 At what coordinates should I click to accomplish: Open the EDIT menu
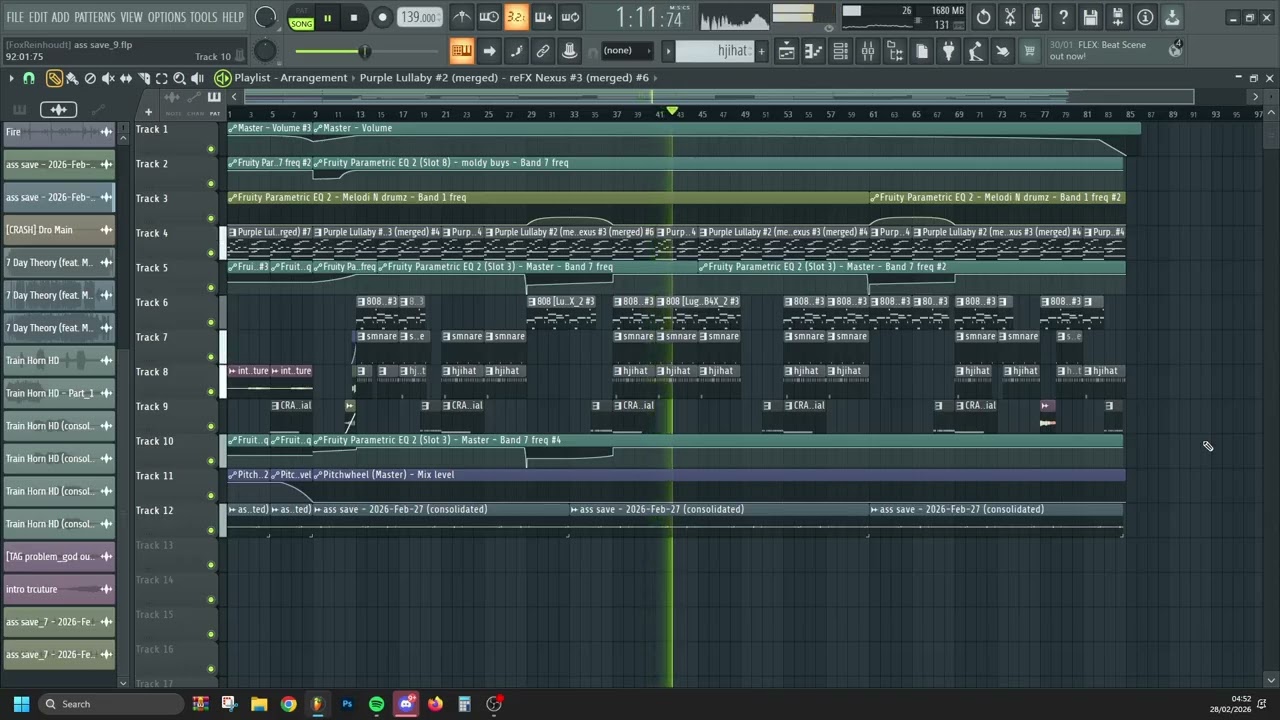[x=38, y=17]
